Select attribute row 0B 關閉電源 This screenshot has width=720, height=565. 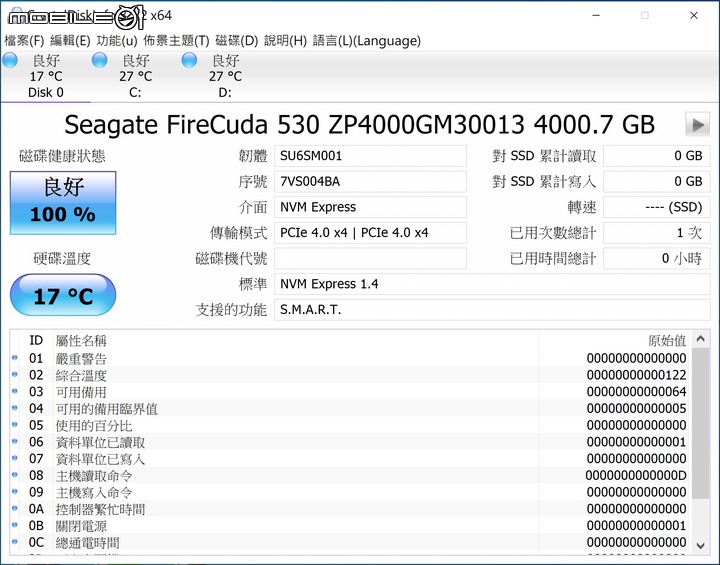(350, 525)
